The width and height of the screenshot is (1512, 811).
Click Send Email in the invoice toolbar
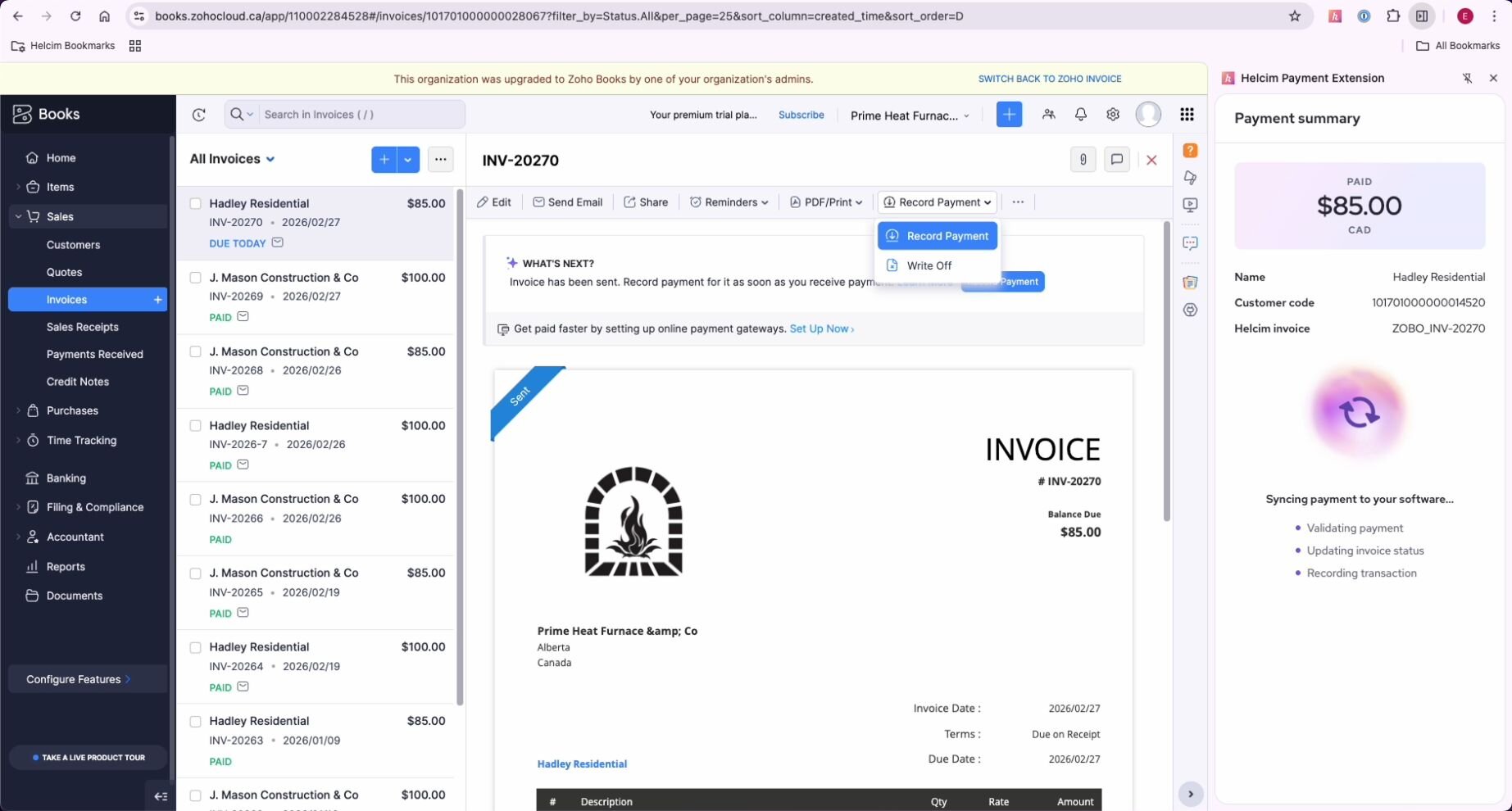click(567, 202)
